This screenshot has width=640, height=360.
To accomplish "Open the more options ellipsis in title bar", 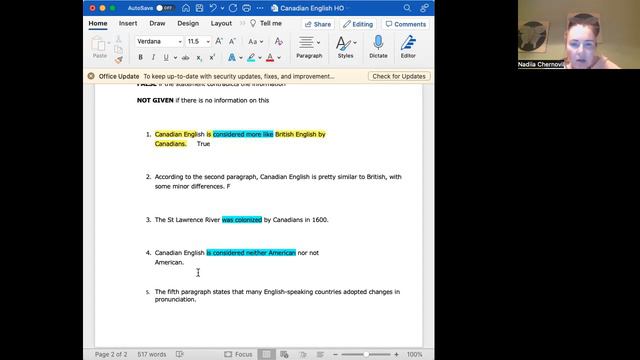I will tap(260, 8).
